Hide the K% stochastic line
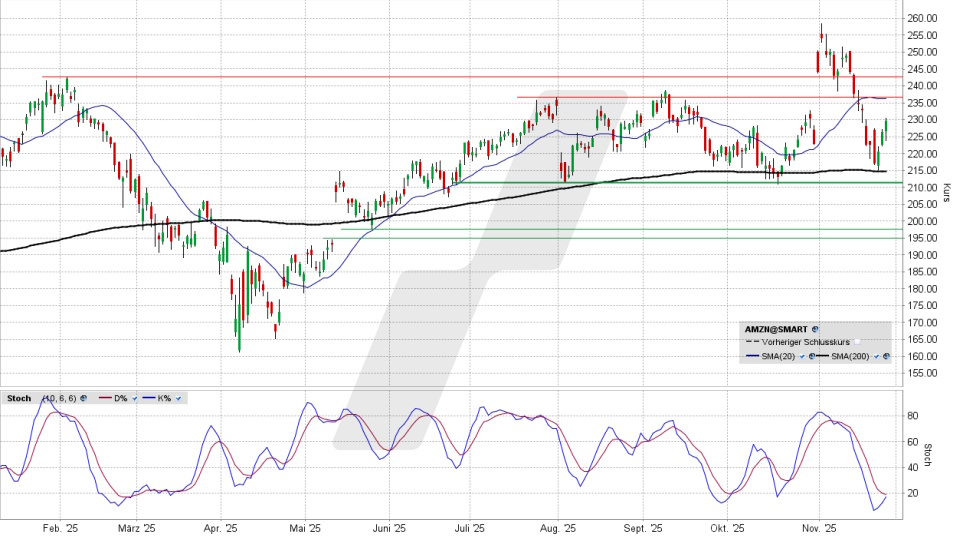Image resolution: width=960 pixels, height=540 pixels. tap(179, 398)
